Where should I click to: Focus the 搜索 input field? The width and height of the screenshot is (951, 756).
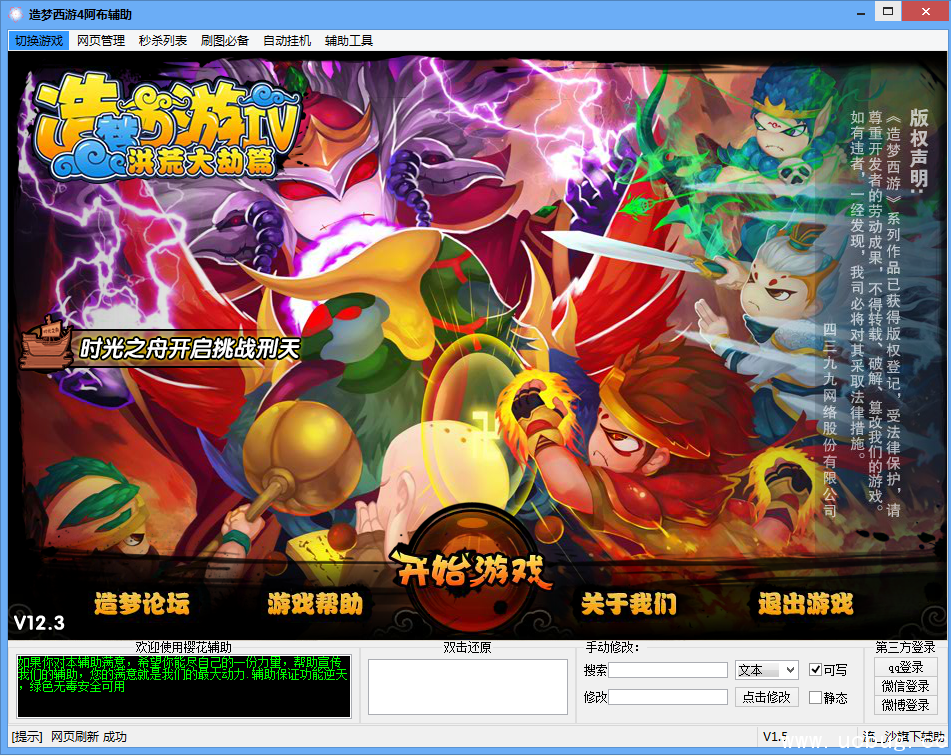[x=668, y=670]
